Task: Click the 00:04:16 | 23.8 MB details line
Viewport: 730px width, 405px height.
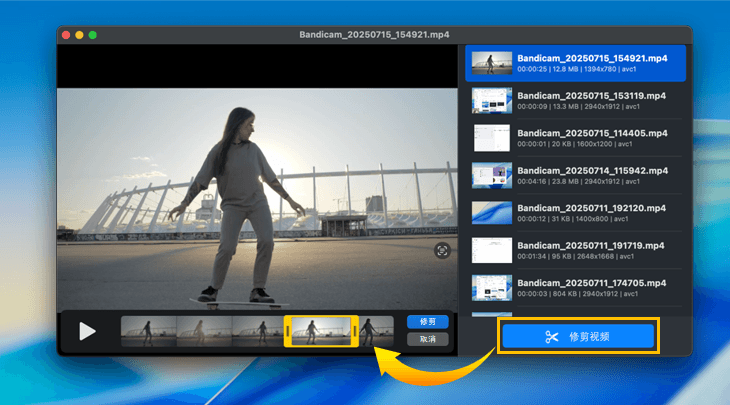Action: coord(578,182)
